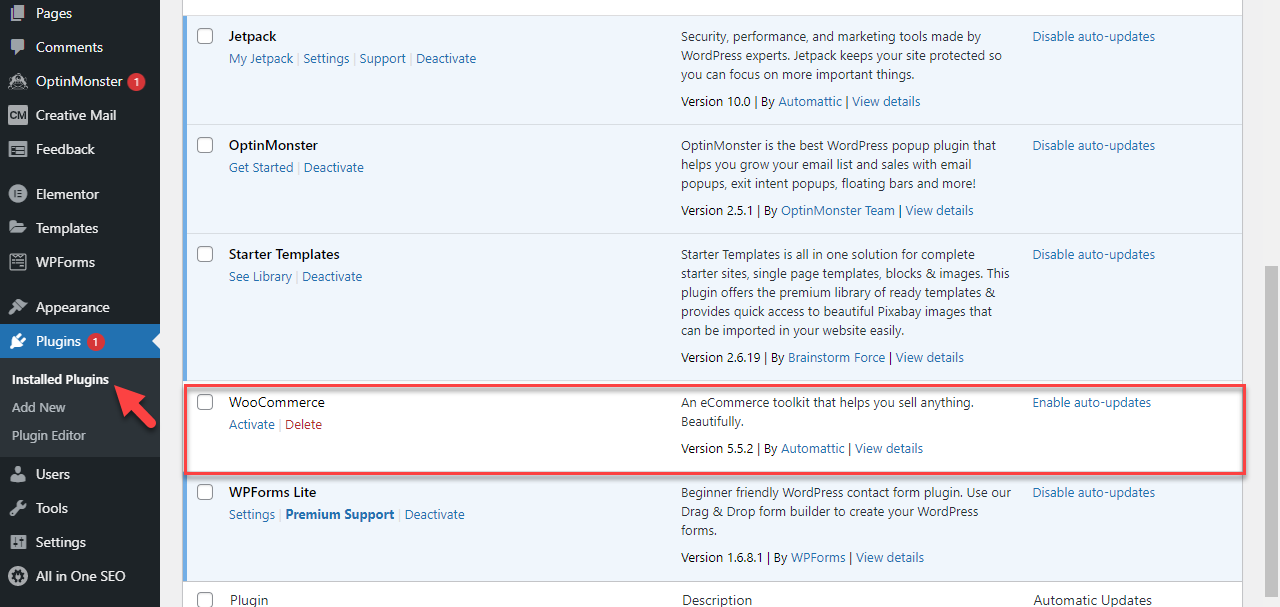Screen dimensions: 1280x607
Task: Open the Users menu label
Action: 53,474
